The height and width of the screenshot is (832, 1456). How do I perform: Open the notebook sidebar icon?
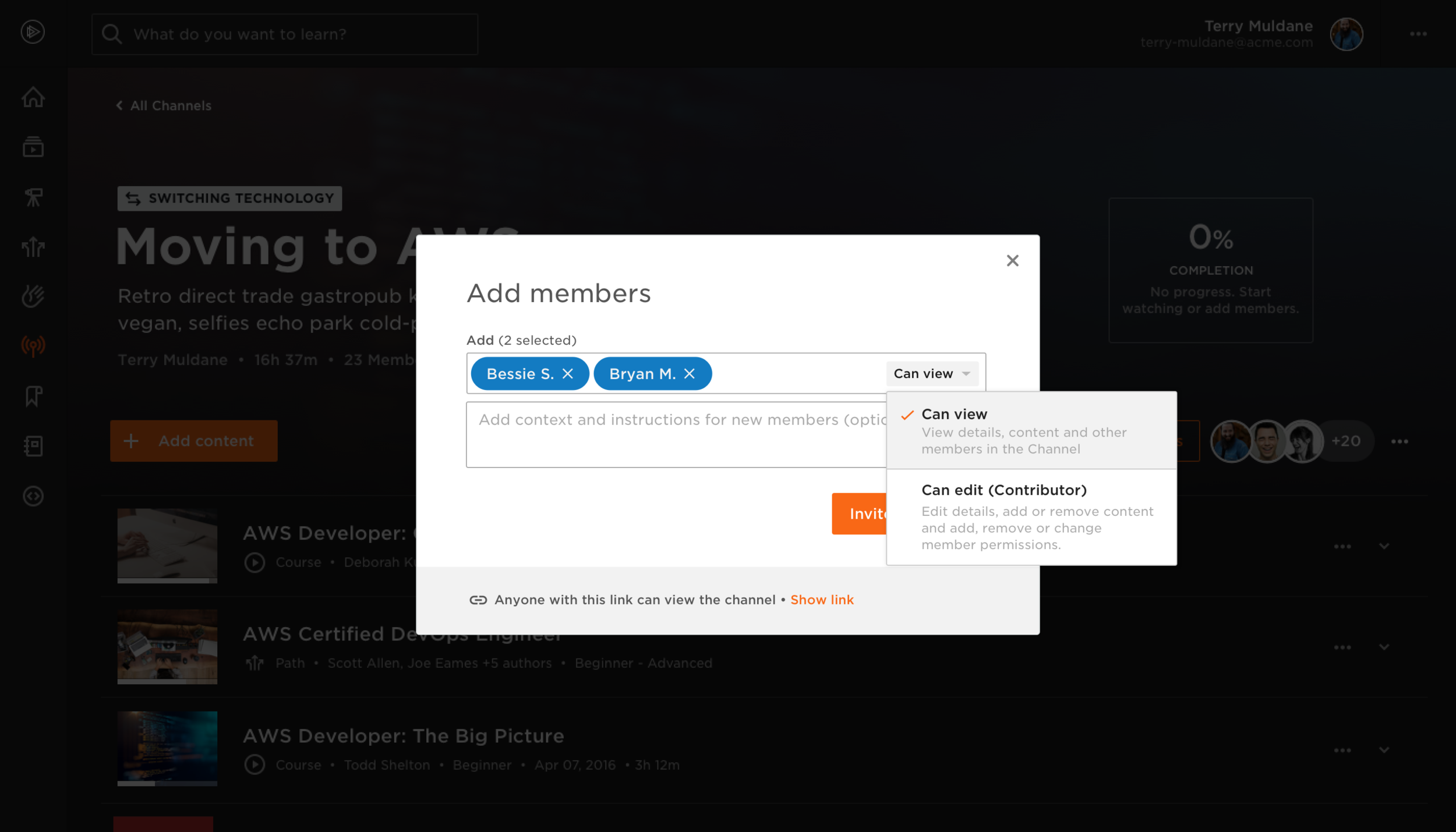coord(33,446)
